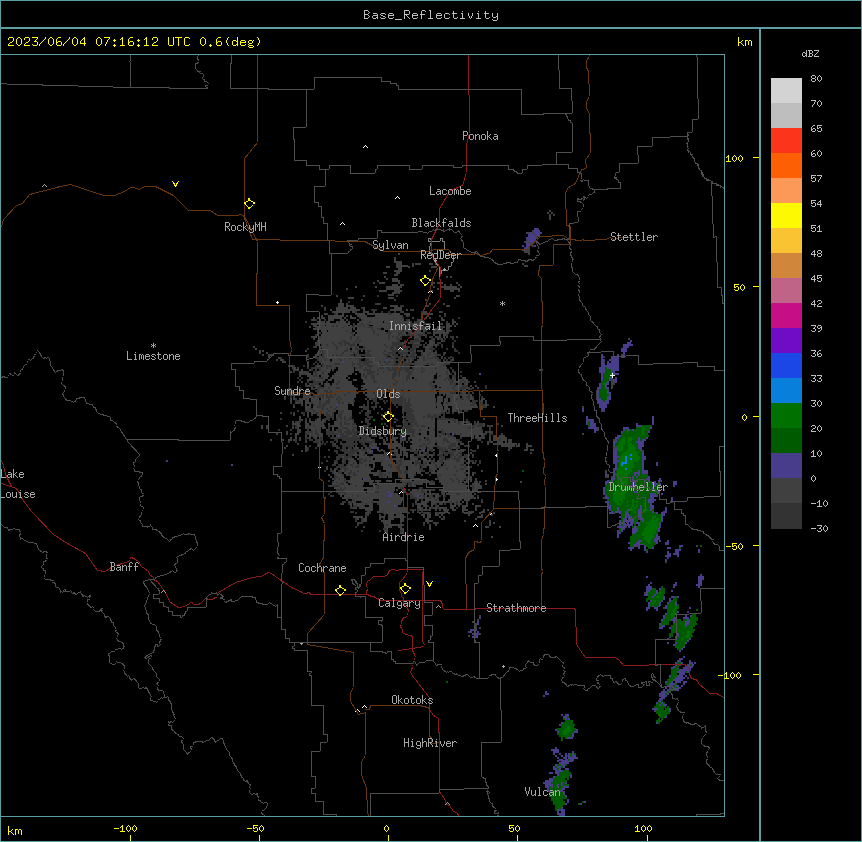Click the Calgary city label
The image size is (862, 842).
tap(399, 603)
